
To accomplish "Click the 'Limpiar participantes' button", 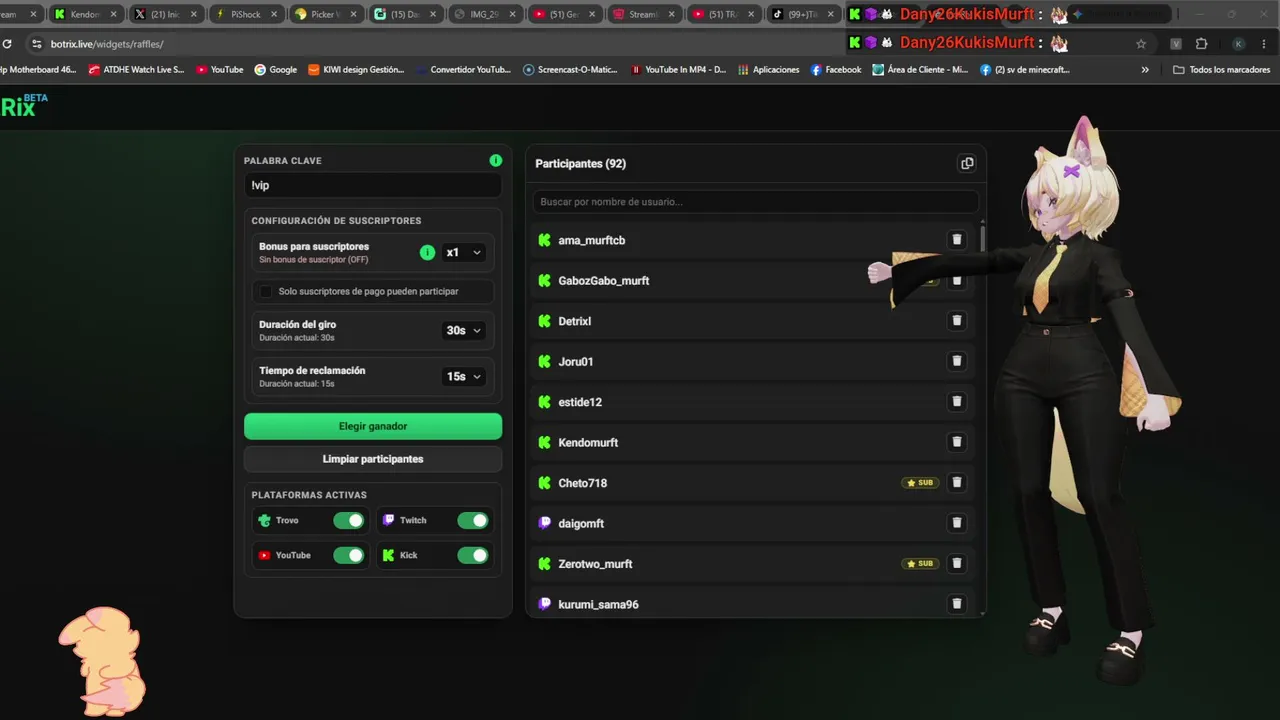I will pos(373,459).
